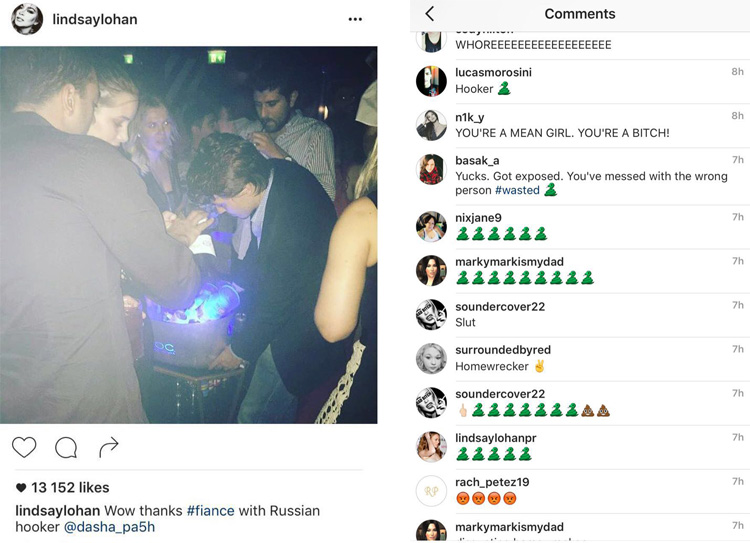Open the main post photo

coord(189,234)
